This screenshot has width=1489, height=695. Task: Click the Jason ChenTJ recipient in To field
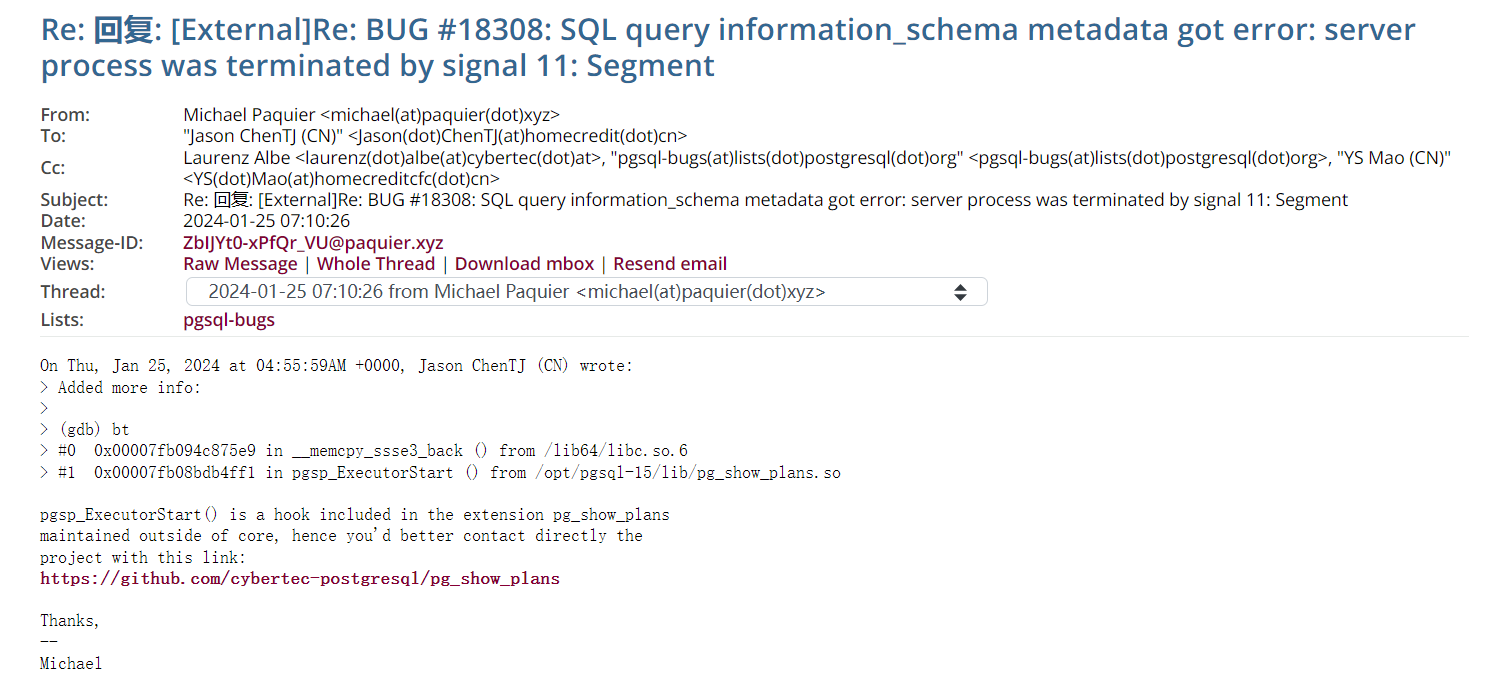coord(435,136)
